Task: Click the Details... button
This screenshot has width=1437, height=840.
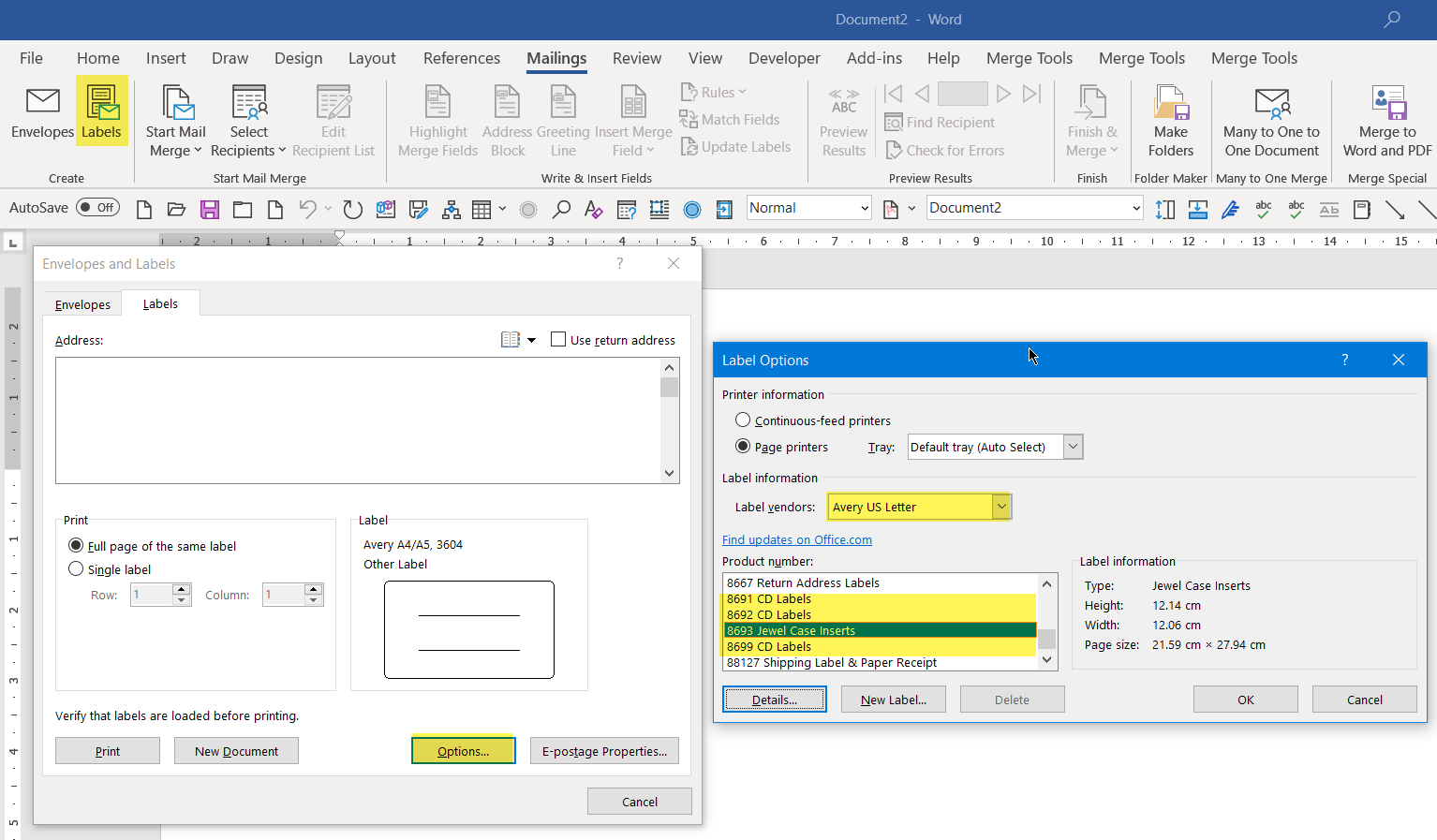Action: 775,700
